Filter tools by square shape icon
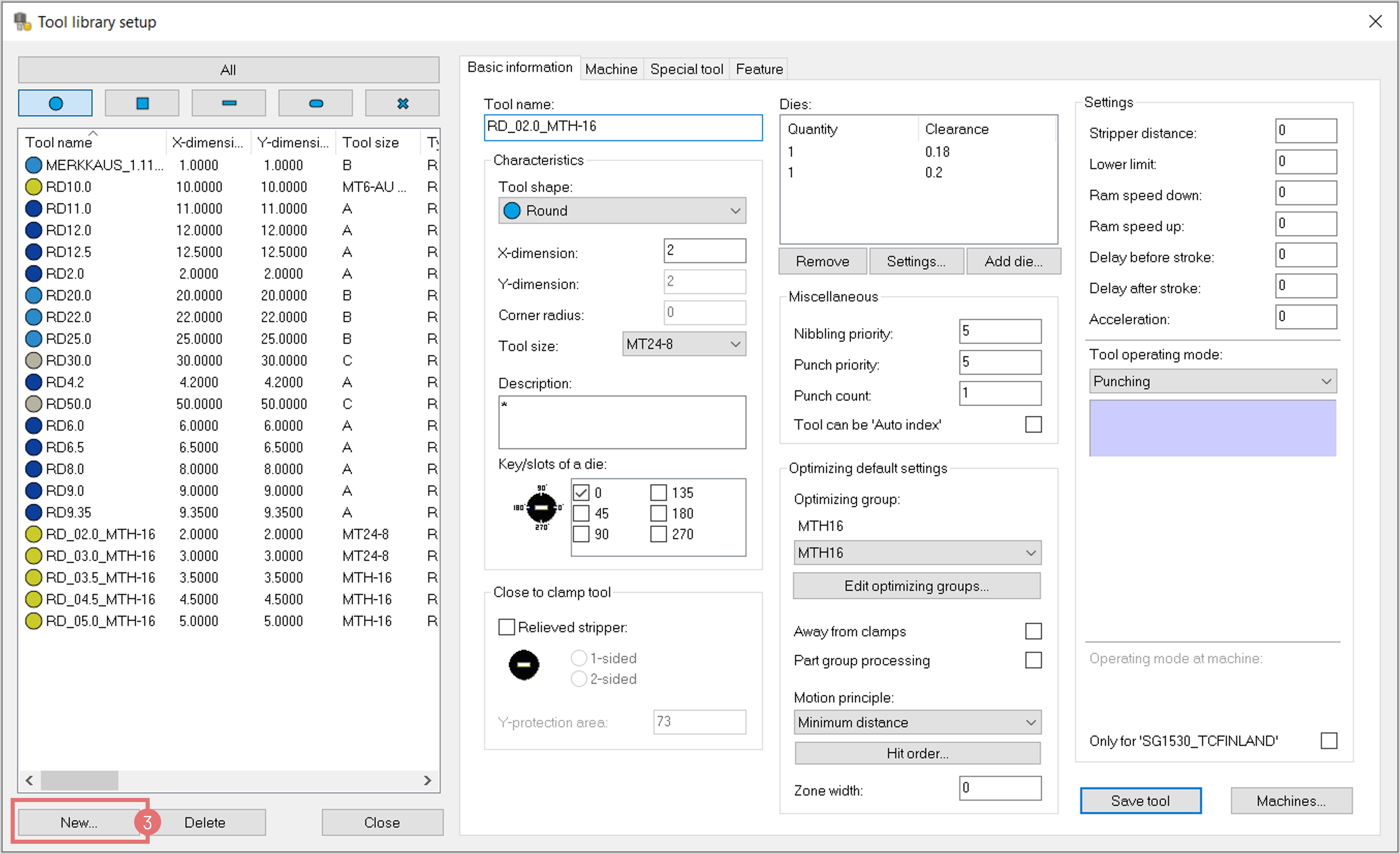The image size is (1400, 854). coord(142,103)
